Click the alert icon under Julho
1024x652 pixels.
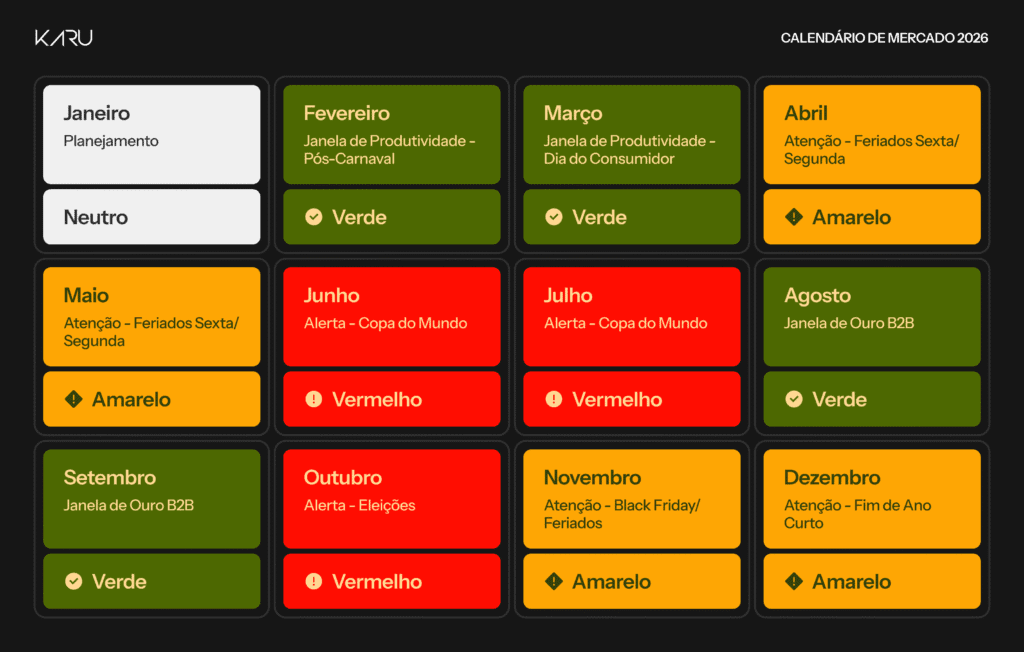pyautogui.click(x=554, y=399)
